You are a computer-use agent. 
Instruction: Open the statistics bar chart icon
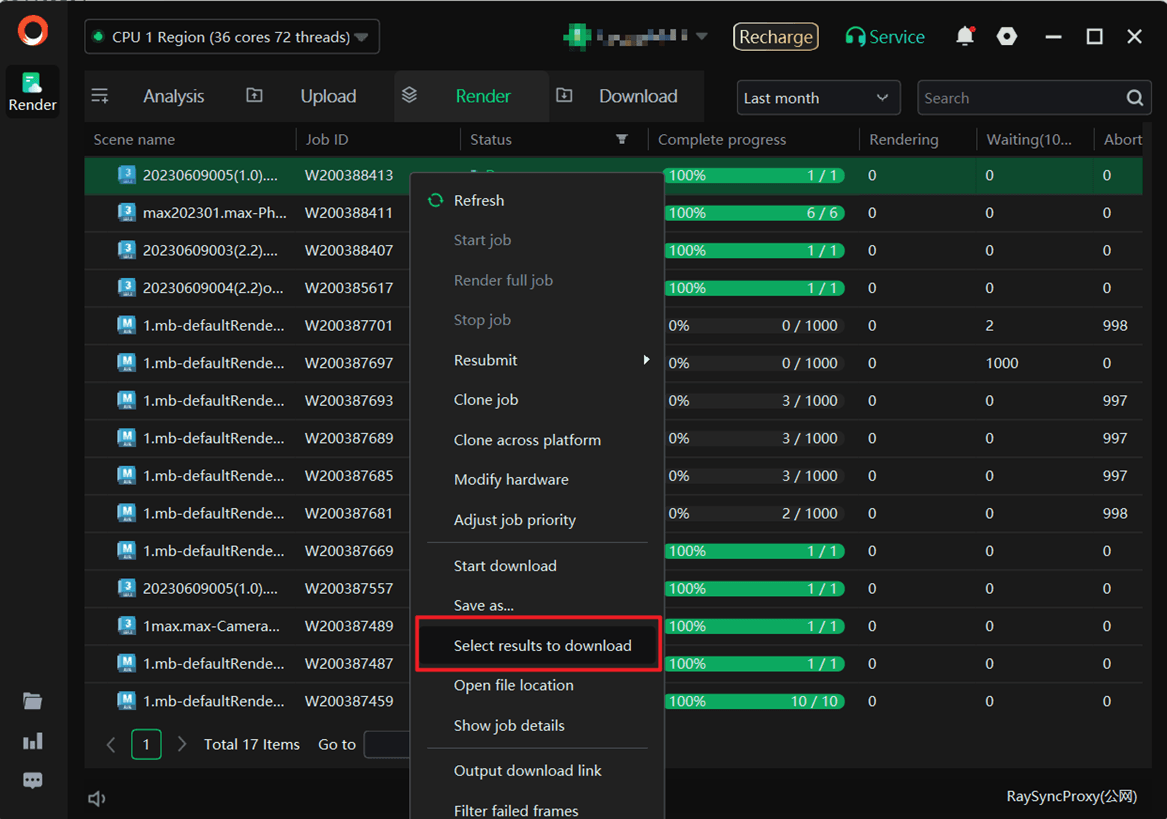pyautogui.click(x=33, y=741)
